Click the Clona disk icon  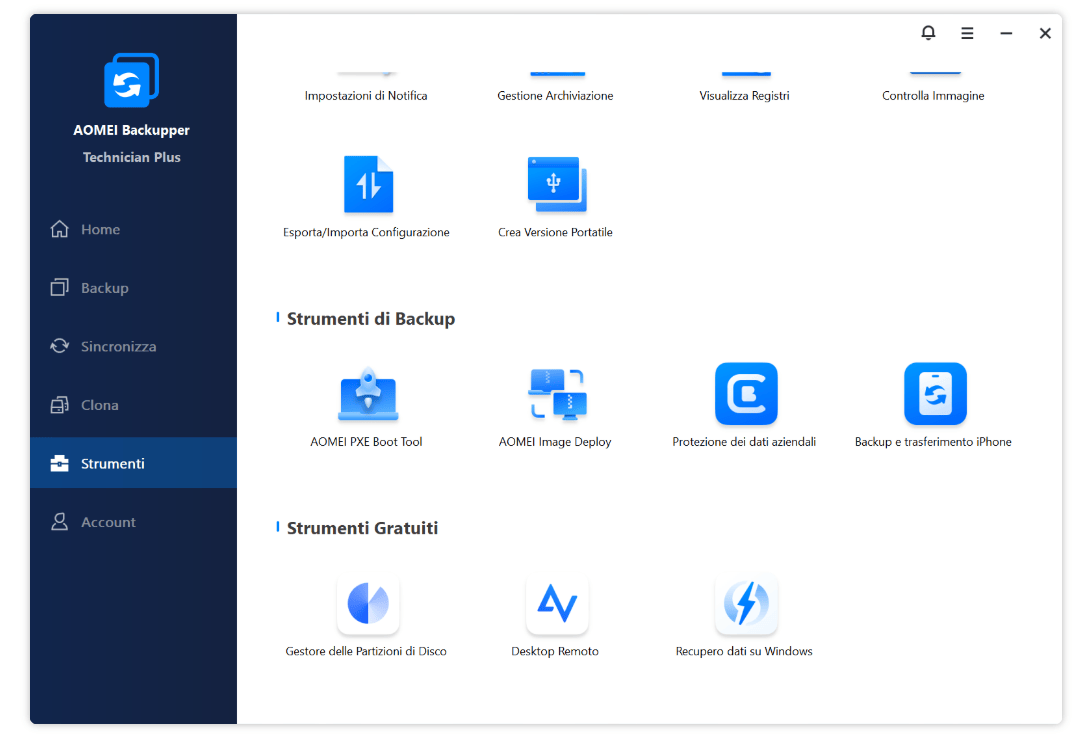coord(60,405)
